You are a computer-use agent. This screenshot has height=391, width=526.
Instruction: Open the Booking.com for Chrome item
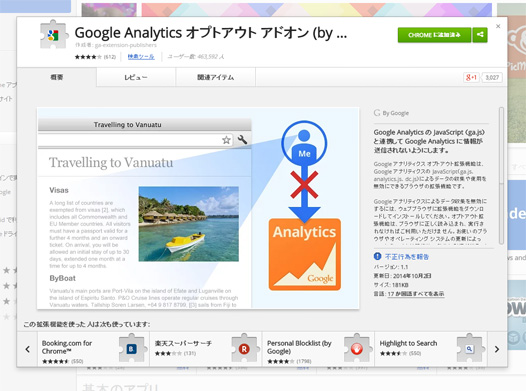(x=93, y=349)
